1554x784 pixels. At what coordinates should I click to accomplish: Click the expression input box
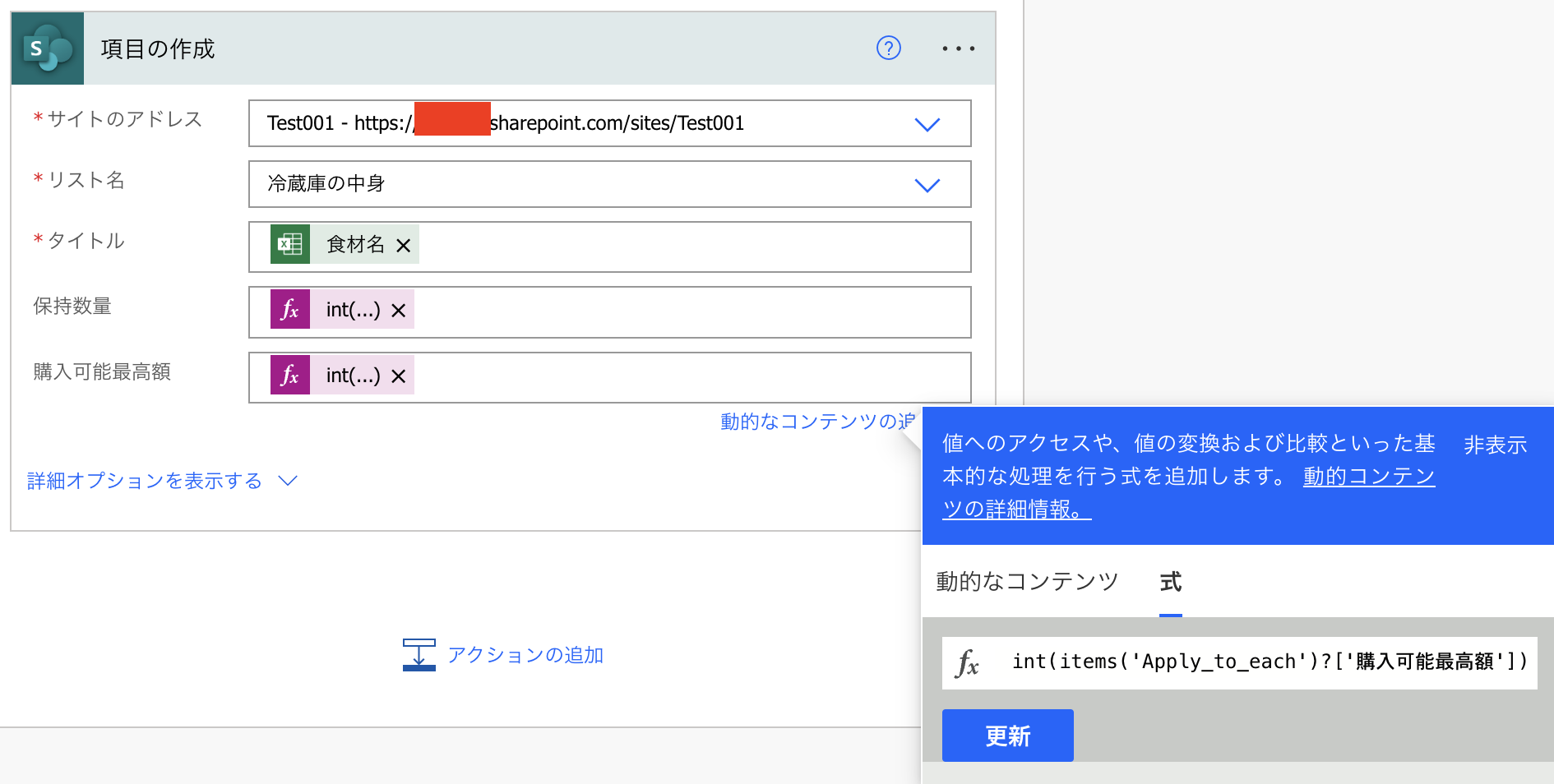click(x=1240, y=662)
